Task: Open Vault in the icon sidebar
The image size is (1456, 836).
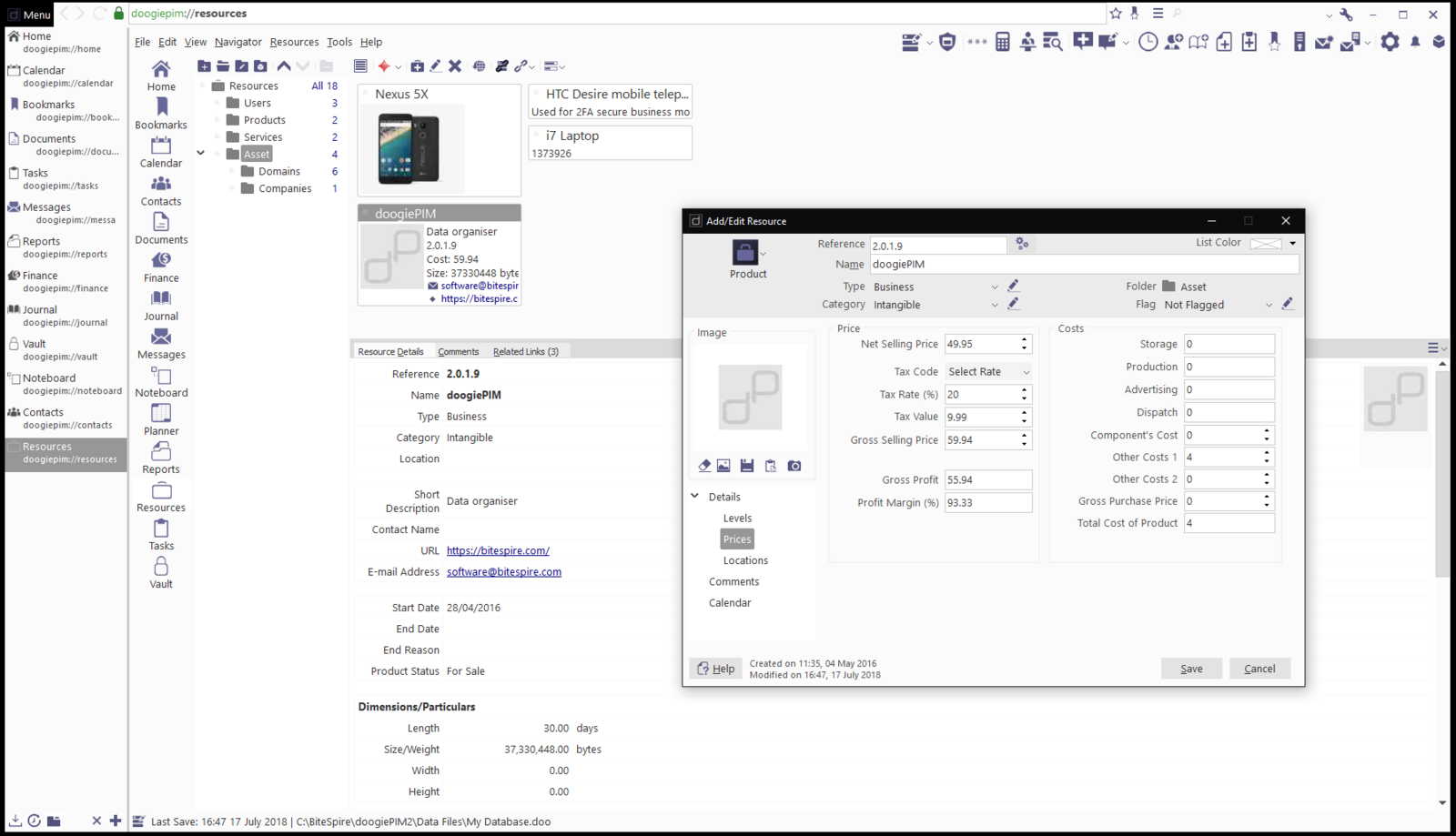Action: (x=161, y=572)
